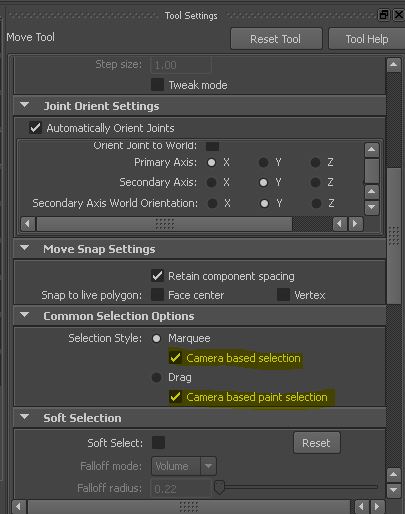Image resolution: width=405 pixels, height=514 pixels.
Task: Click main panel scroll up arrow at top
Action: 394,64
